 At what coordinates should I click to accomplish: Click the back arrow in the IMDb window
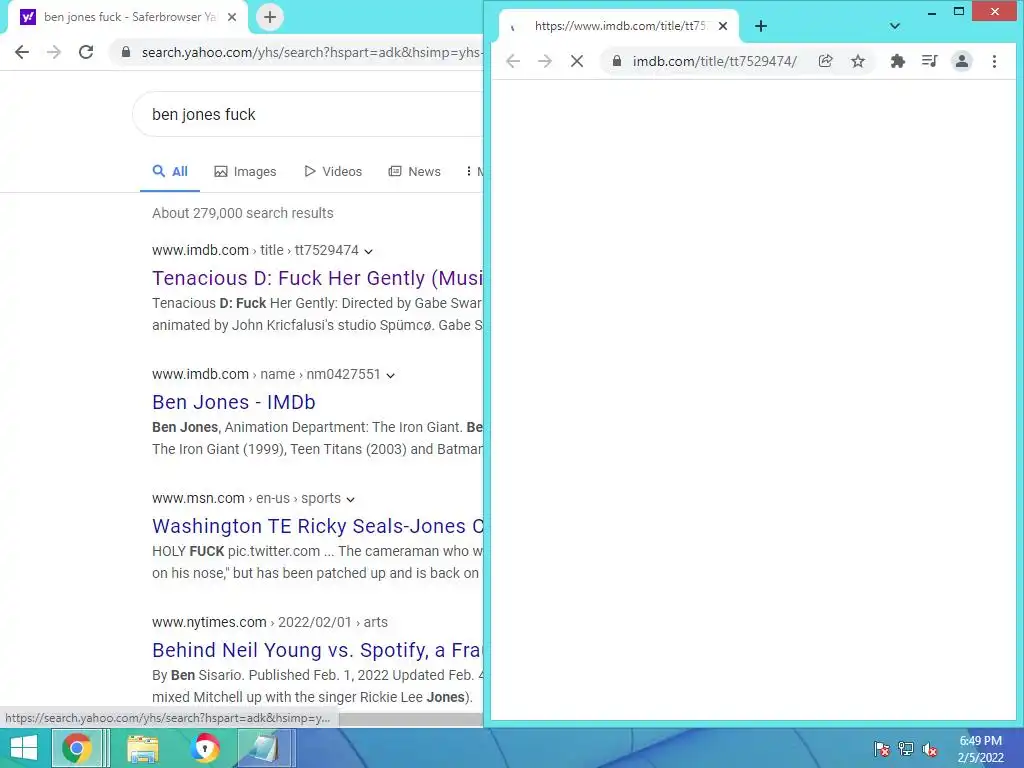coord(513,61)
